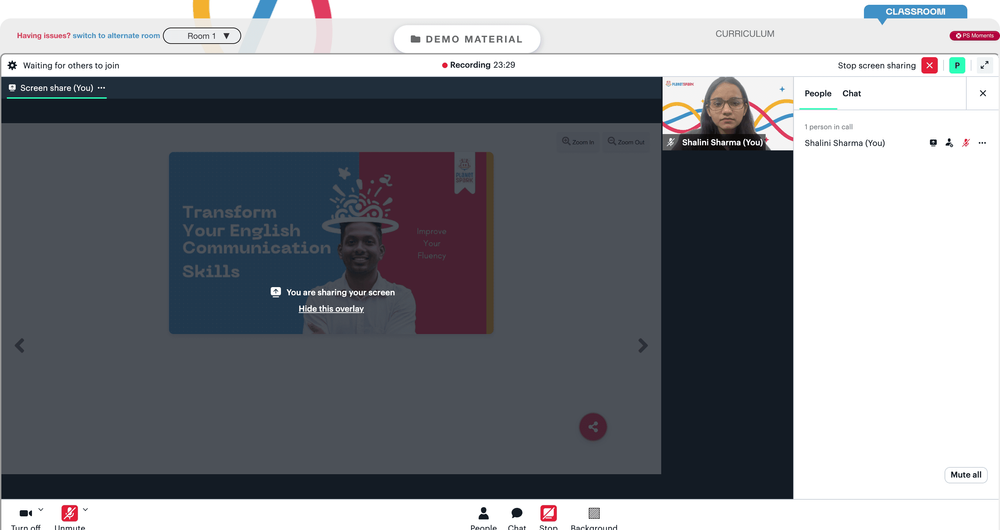1000x530 pixels.
Task: Open more options for Shalini Sharma's row
Action: pyautogui.click(x=982, y=143)
